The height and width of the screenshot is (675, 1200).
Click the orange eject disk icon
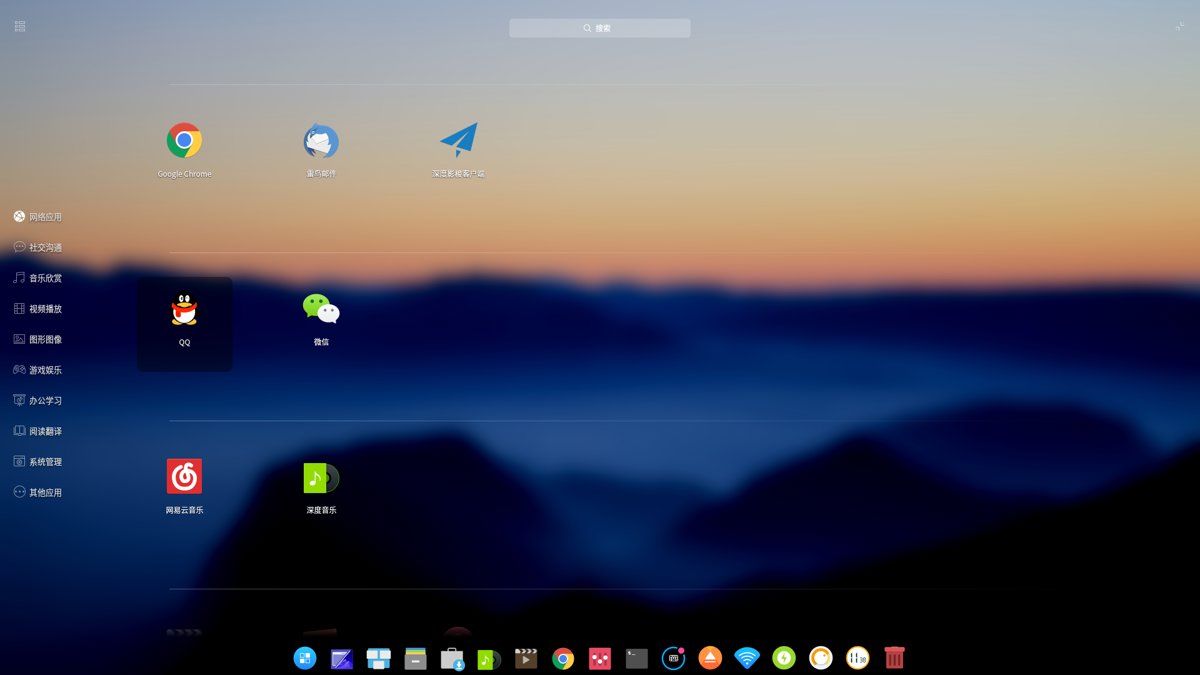pos(710,658)
